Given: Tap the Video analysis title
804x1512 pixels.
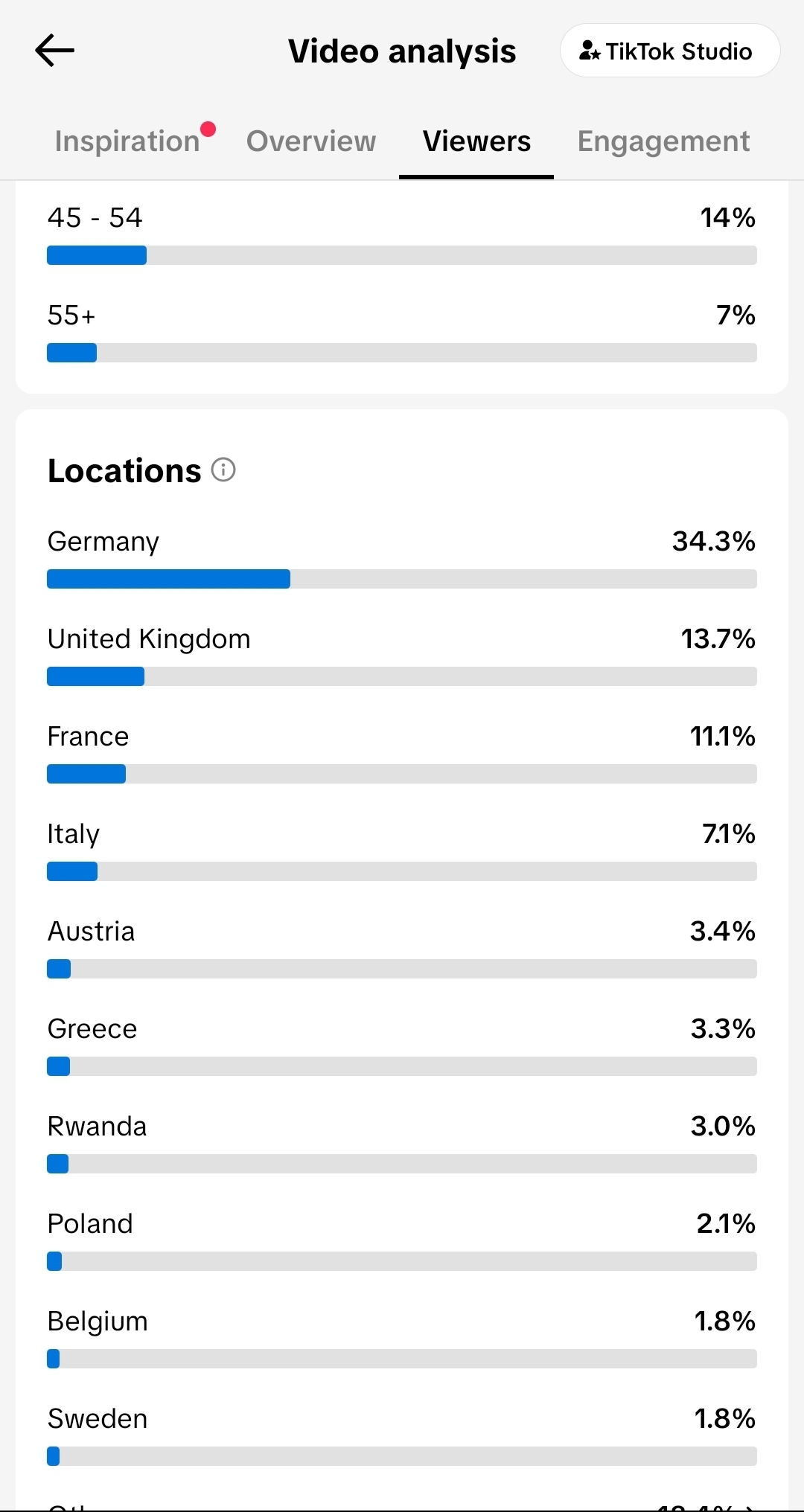Looking at the screenshot, I should (402, 51).
